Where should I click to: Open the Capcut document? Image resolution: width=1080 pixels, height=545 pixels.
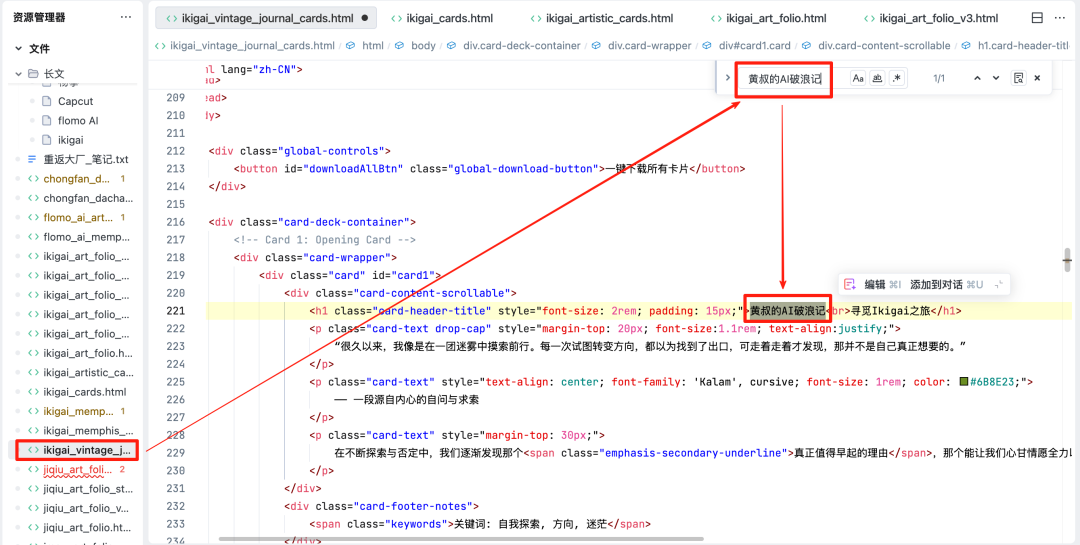click(75, 101)
